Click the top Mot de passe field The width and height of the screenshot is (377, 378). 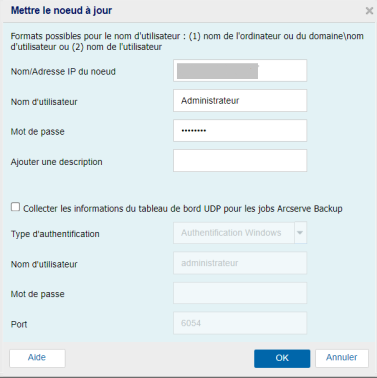tap(240, 131)
